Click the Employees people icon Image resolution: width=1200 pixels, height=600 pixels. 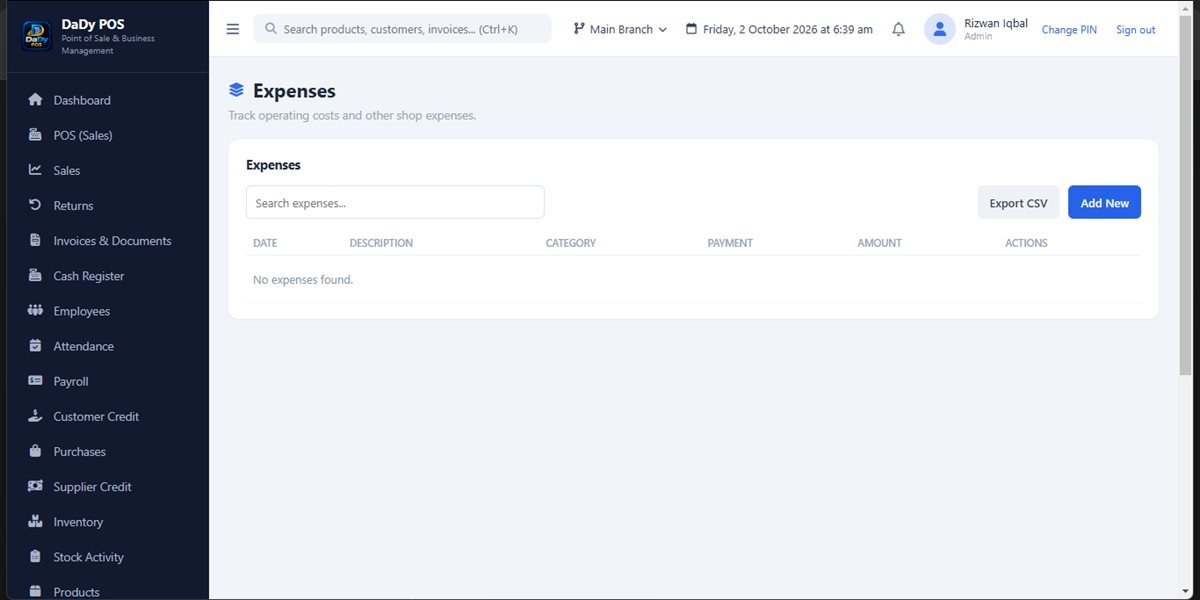tap(36, 310)
